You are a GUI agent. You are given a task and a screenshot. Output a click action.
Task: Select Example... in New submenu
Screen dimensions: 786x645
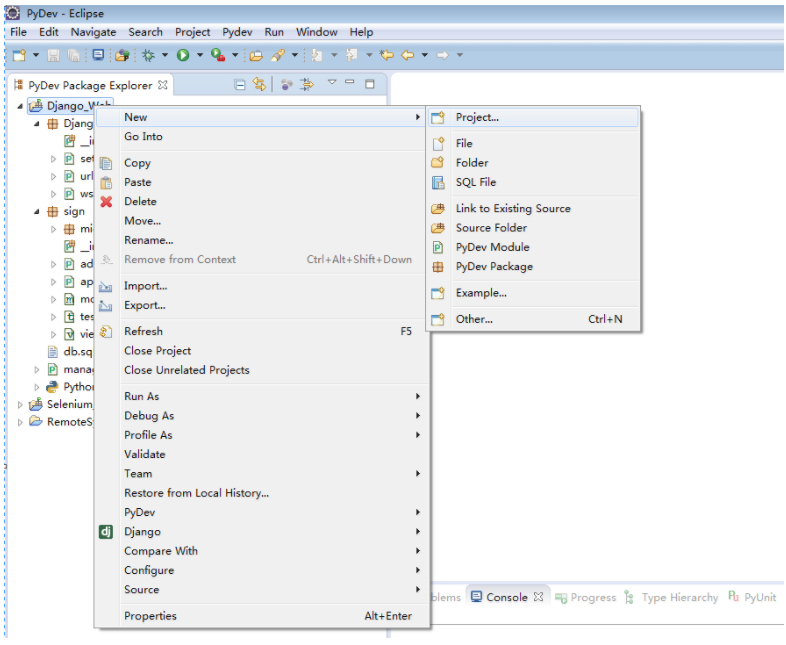click(533, 293)
